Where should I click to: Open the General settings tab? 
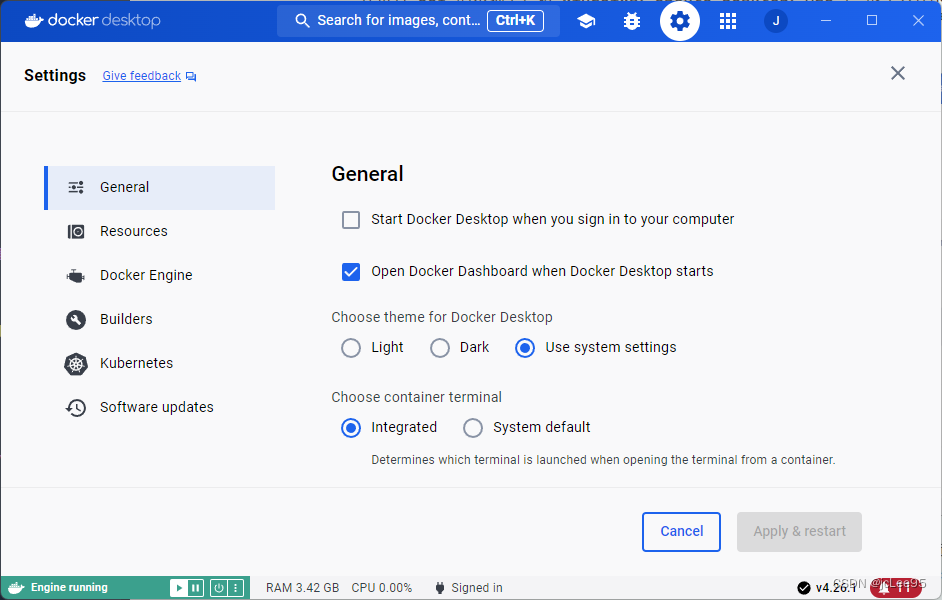click(x=160, y=187)
